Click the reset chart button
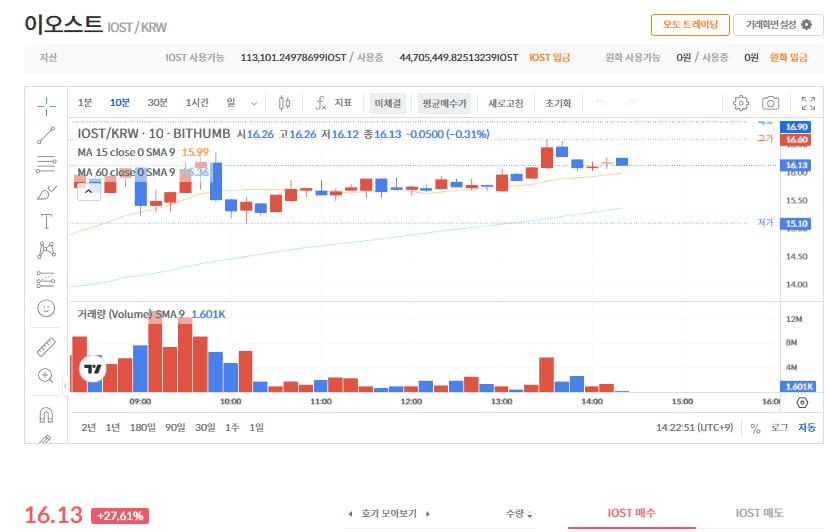This screenshot has width=830, height=532. tap(558, 103)
